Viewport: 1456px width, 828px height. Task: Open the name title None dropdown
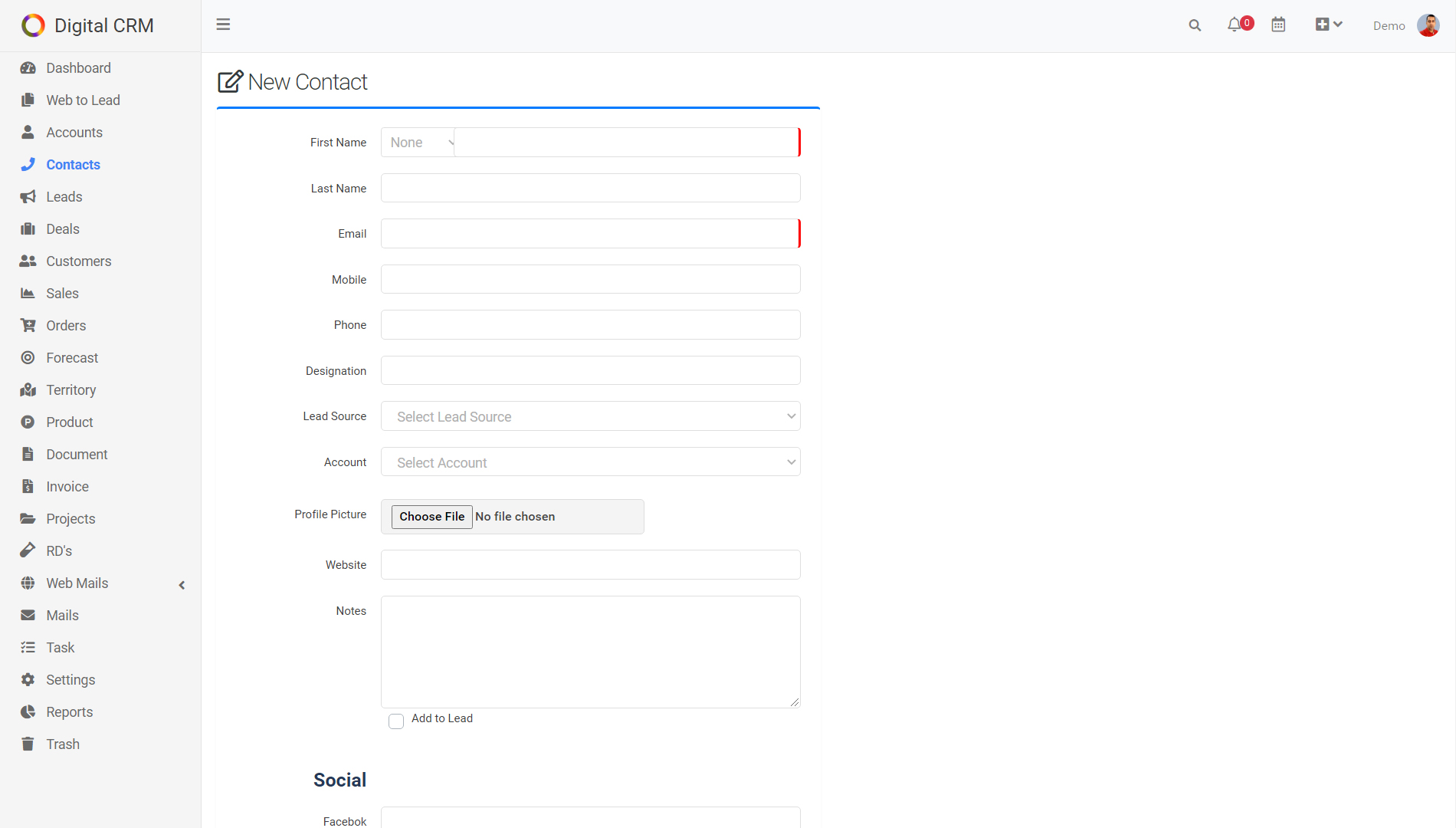(x=418, y=143)
